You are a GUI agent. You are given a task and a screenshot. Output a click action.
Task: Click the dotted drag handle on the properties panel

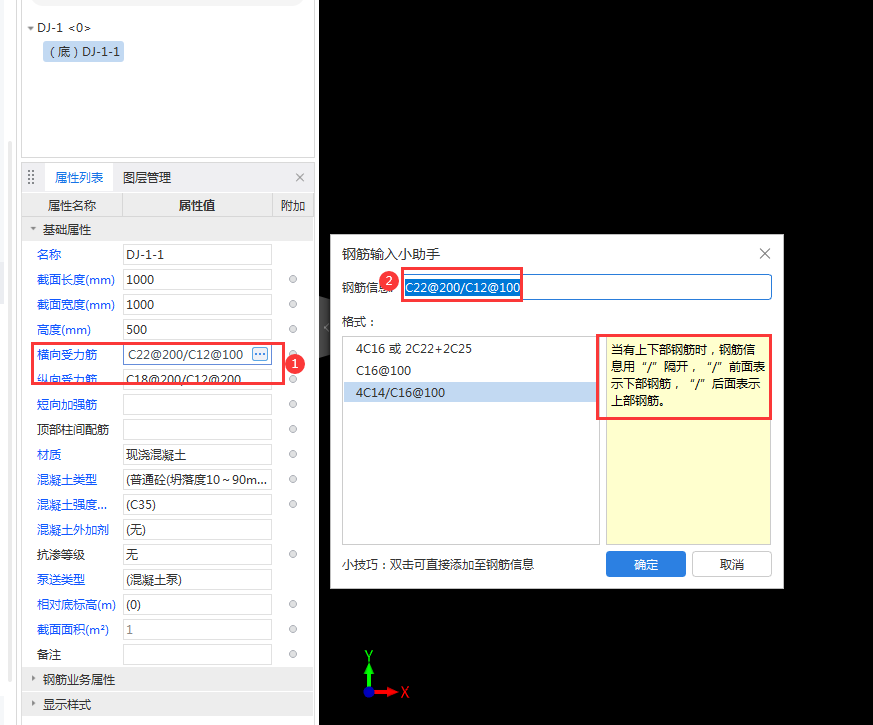[31, 177]
